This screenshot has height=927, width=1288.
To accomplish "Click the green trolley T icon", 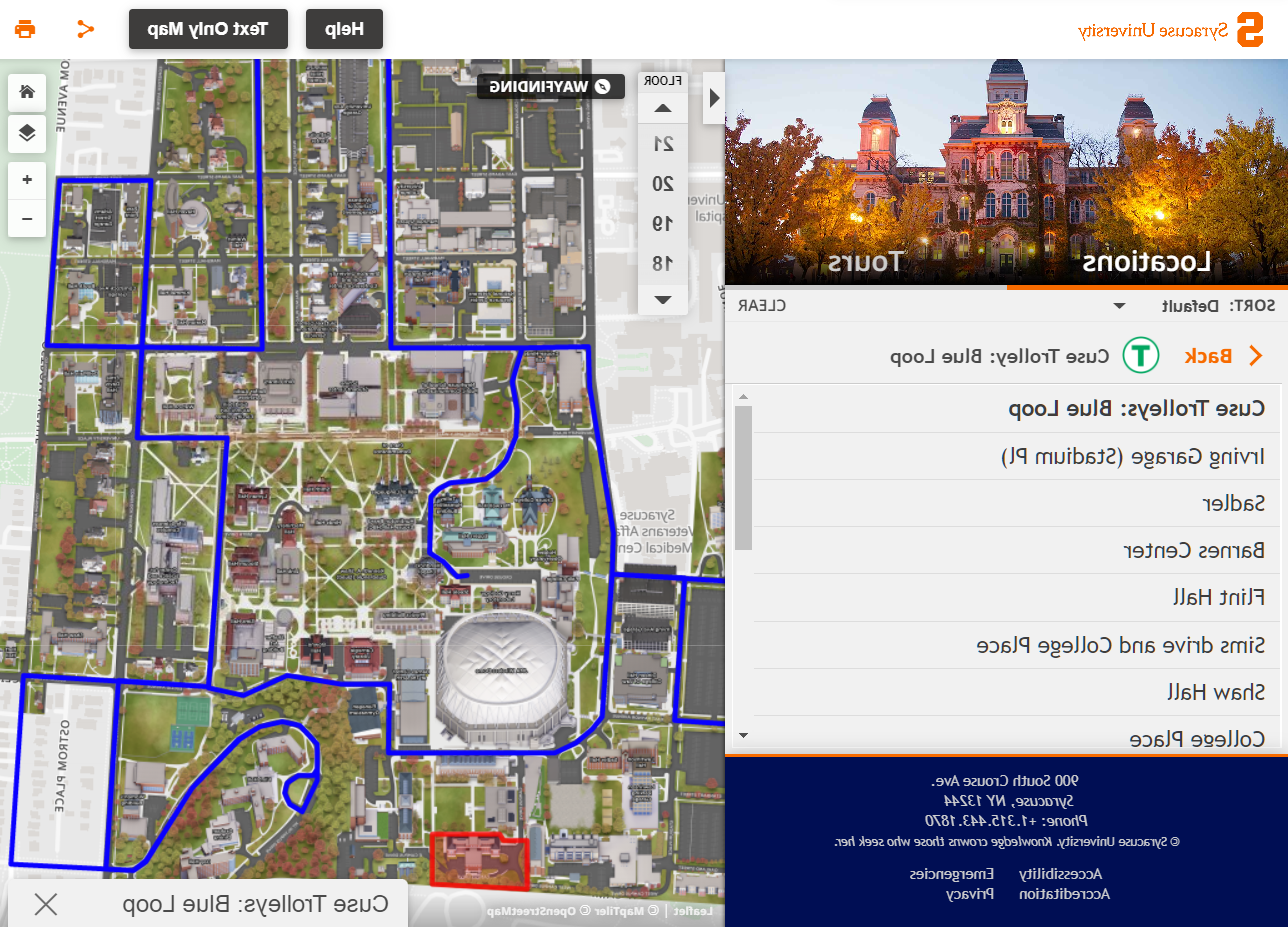I will pos(1140,356).
